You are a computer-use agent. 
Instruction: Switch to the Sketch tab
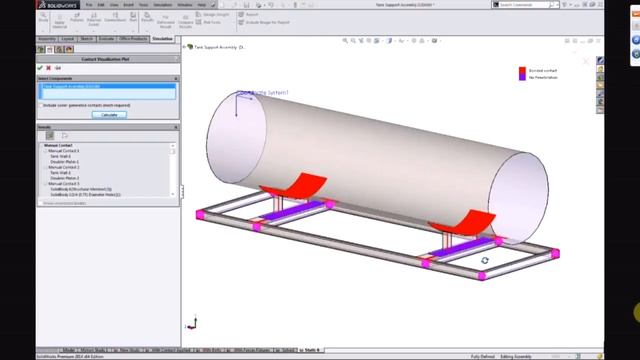click(87, 39)
